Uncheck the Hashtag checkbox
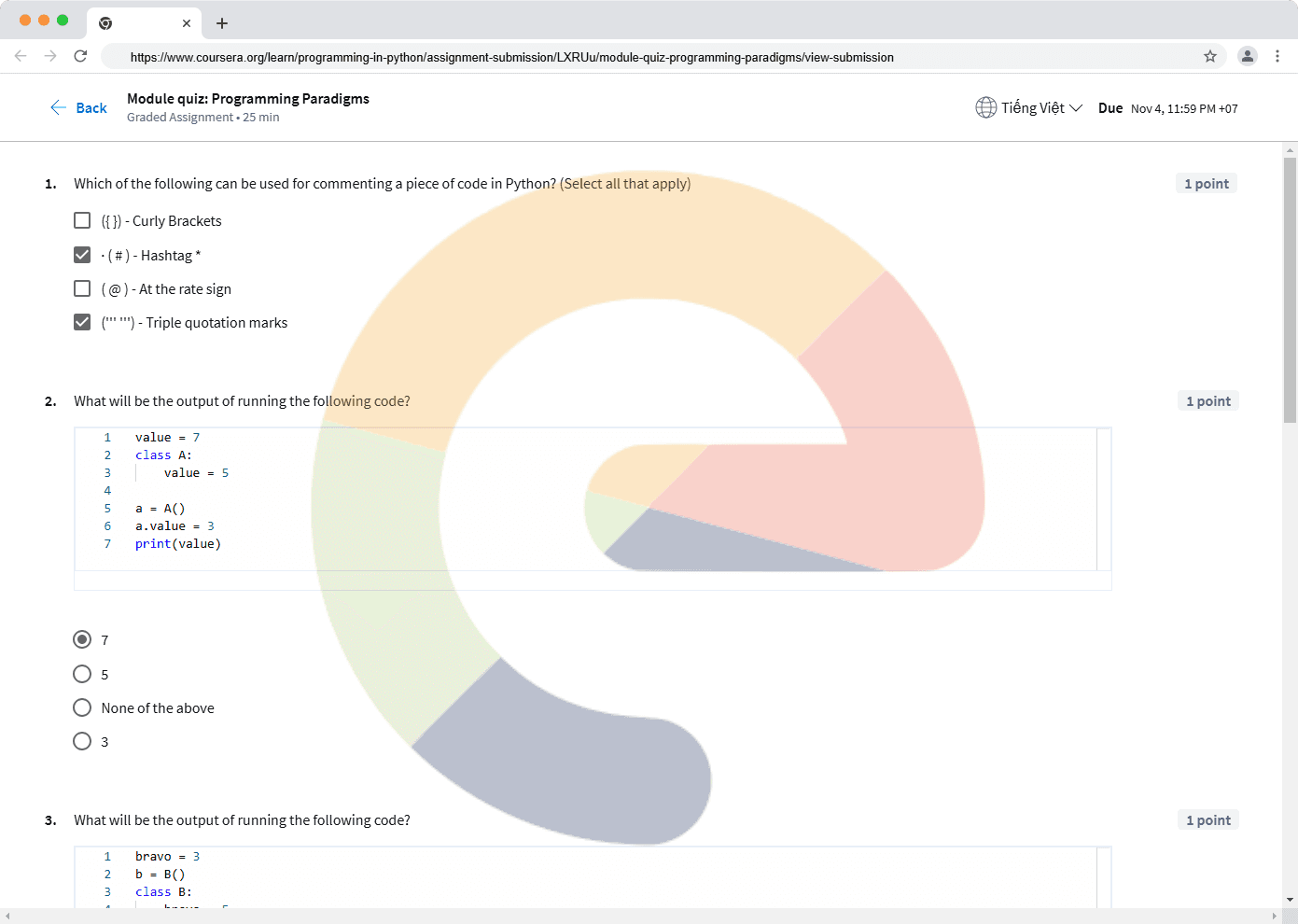The height and width of the screenshot is (924, 1298). coord(82,255)
